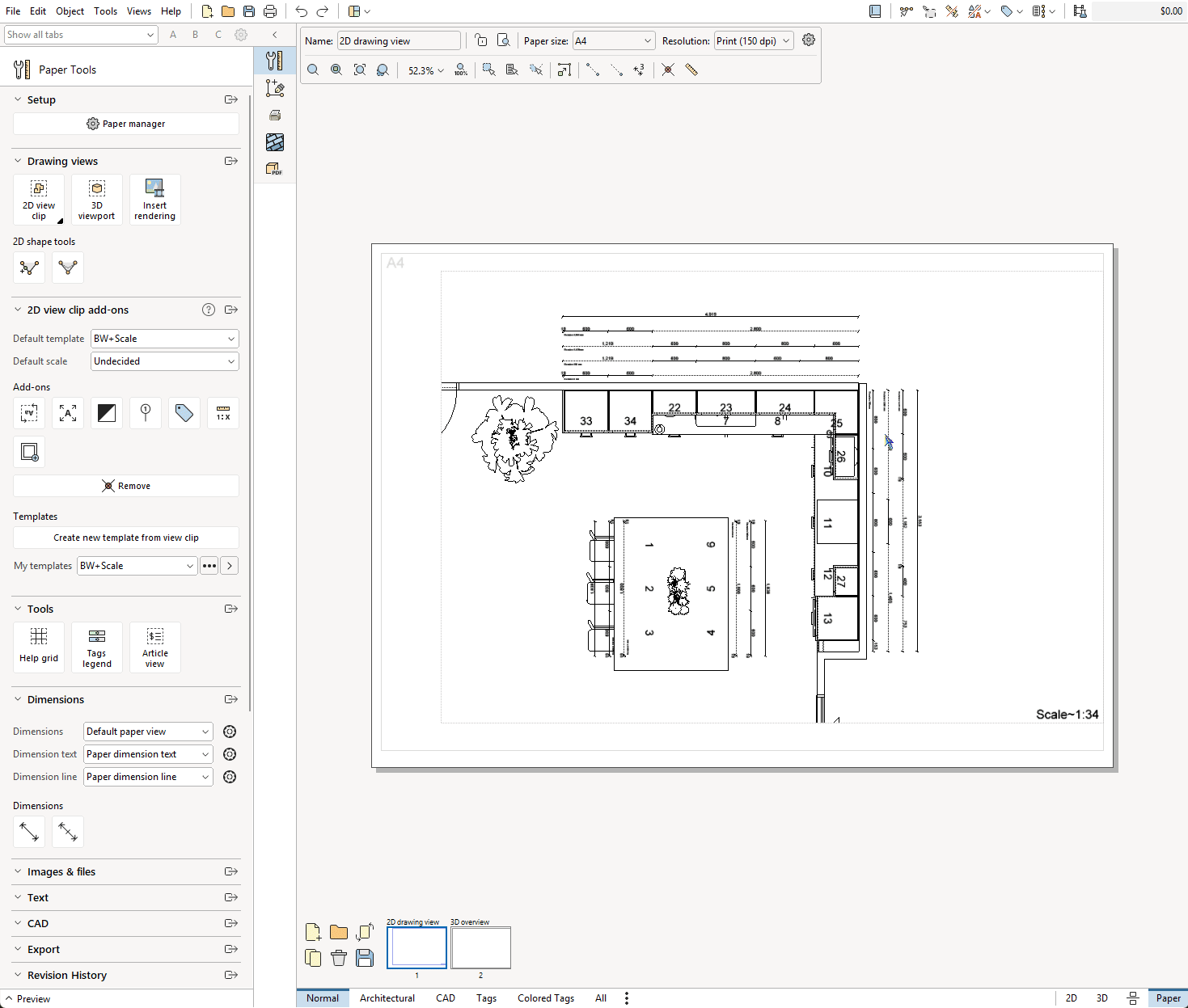The image size is (1188, 1008).
Task: Collapse the Drawing views section
Action: click(x=18, y=161)
